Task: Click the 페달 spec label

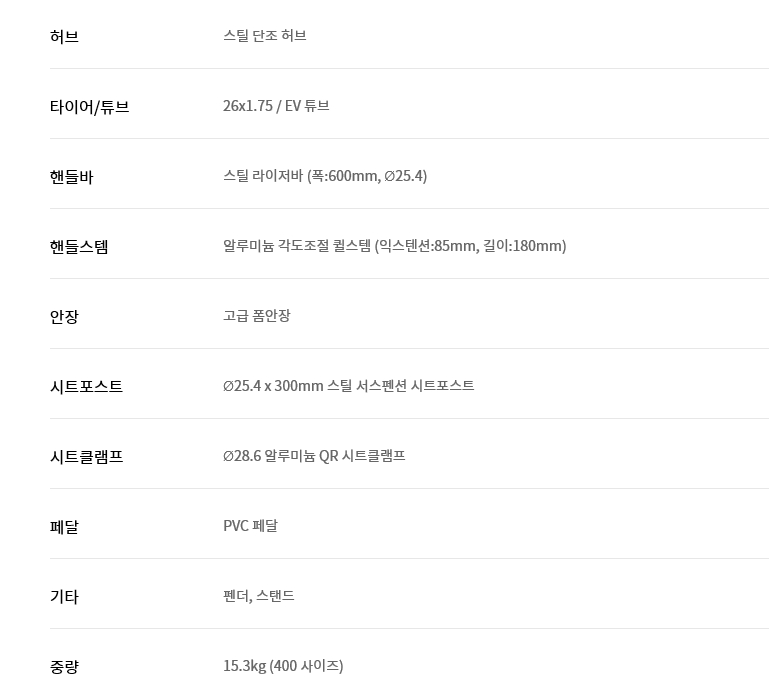Action: pos(64,527)
